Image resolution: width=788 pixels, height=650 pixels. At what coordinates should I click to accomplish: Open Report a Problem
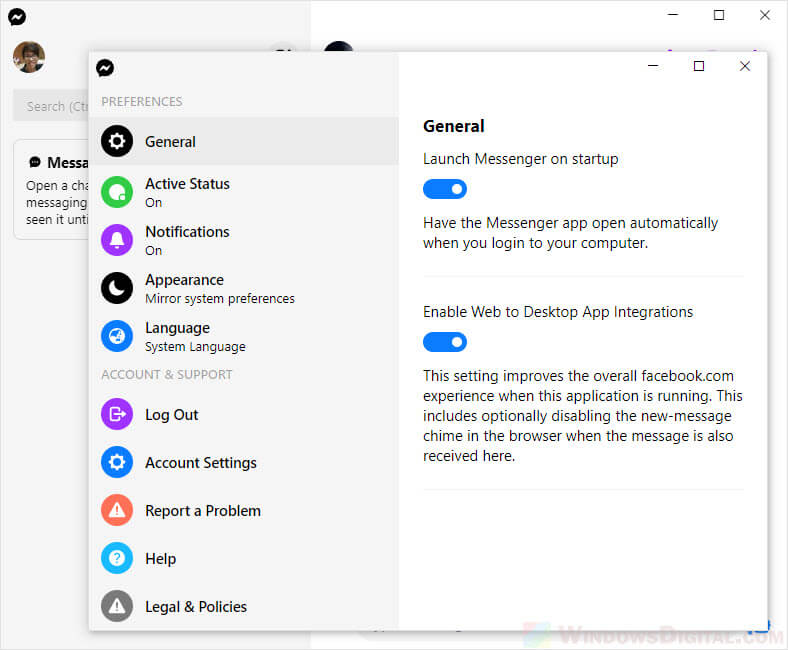point(244,510)
